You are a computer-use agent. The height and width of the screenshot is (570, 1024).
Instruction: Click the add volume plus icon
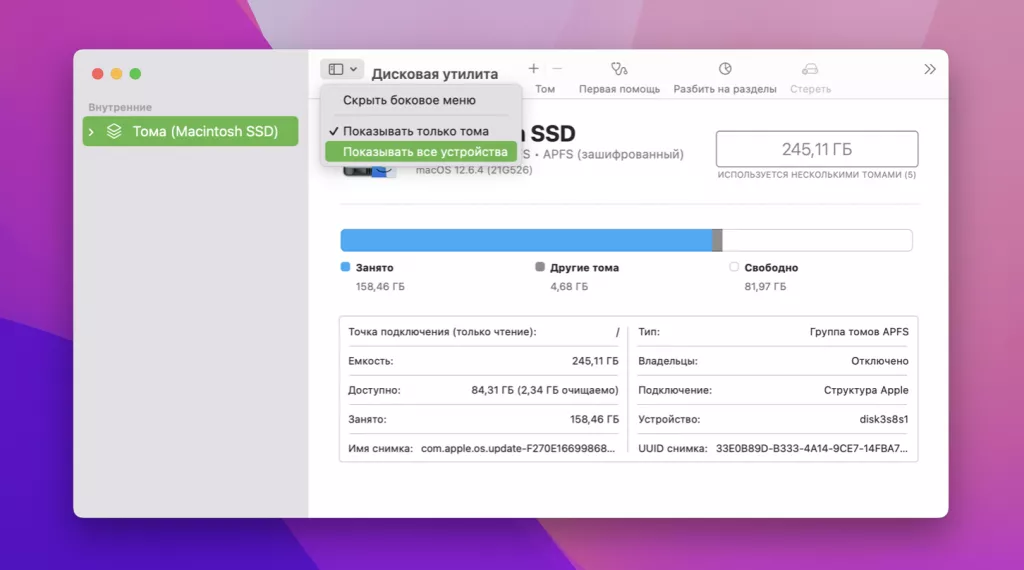[x=534, y=69]
